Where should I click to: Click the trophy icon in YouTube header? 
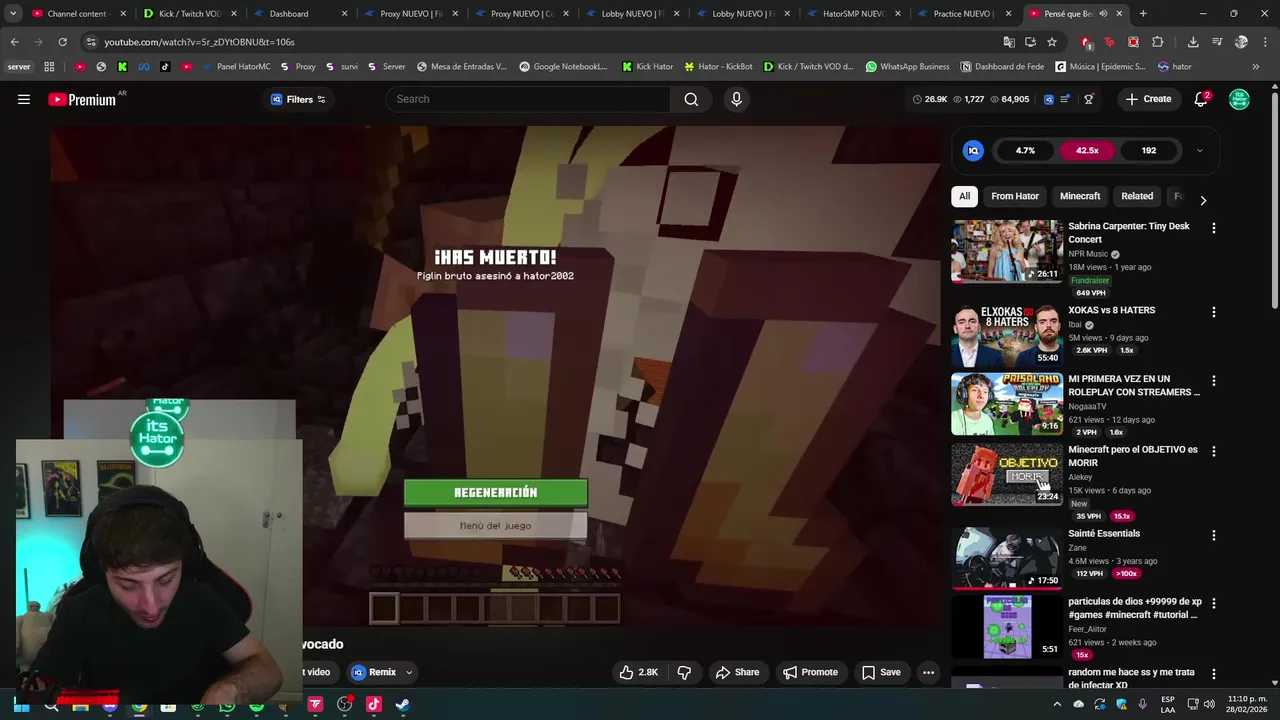pyautogui.click(x=1089, y=99)
